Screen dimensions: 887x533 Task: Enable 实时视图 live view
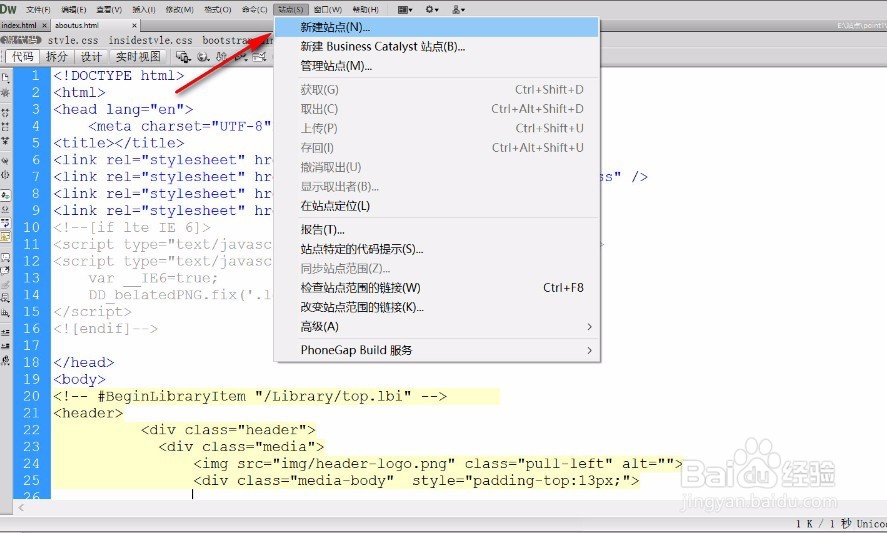coord(138,57)
